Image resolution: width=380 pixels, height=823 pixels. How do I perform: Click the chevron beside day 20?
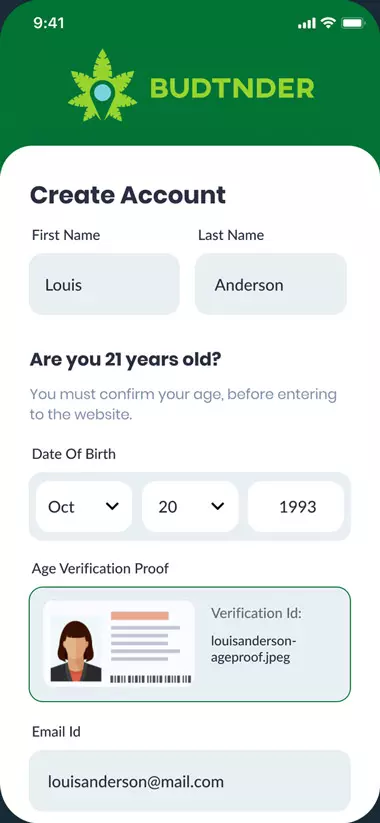218,507
